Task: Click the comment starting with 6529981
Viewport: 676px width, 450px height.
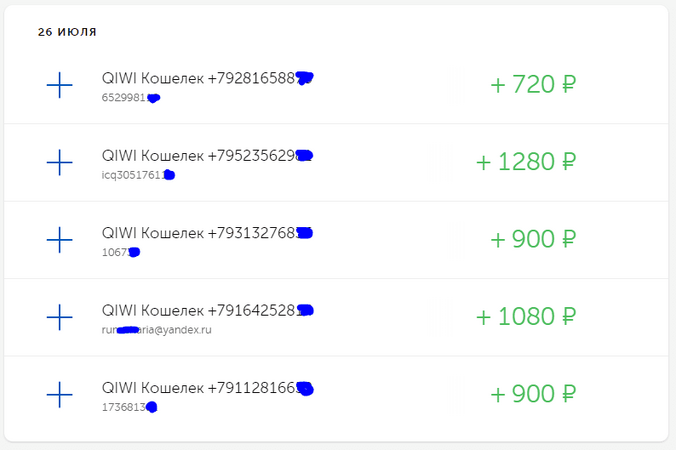Action: (x=131, y=98)
